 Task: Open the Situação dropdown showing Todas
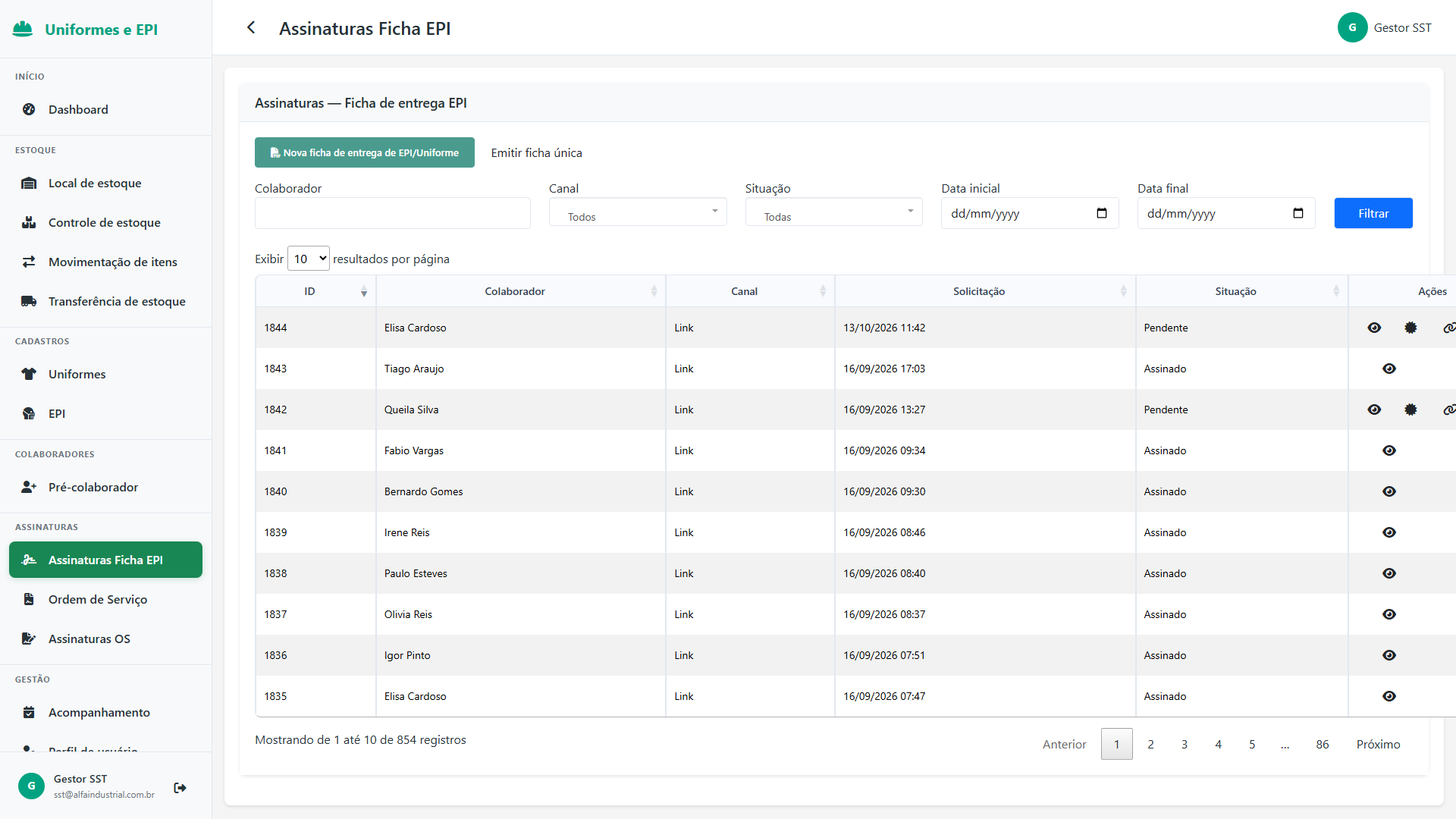tap(834, 212)
